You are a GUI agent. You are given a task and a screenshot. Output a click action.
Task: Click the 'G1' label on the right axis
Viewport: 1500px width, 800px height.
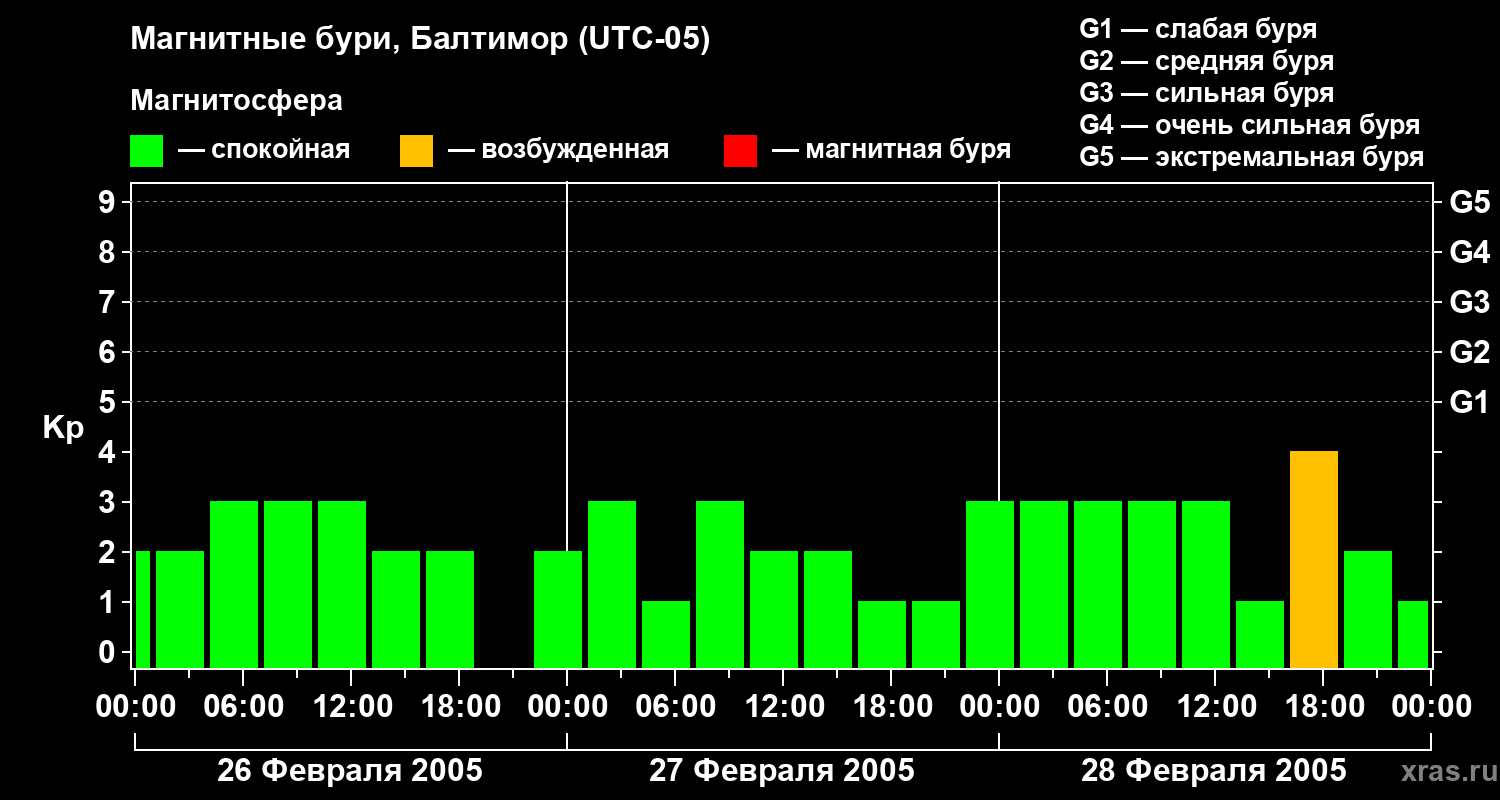[1469, 402]
